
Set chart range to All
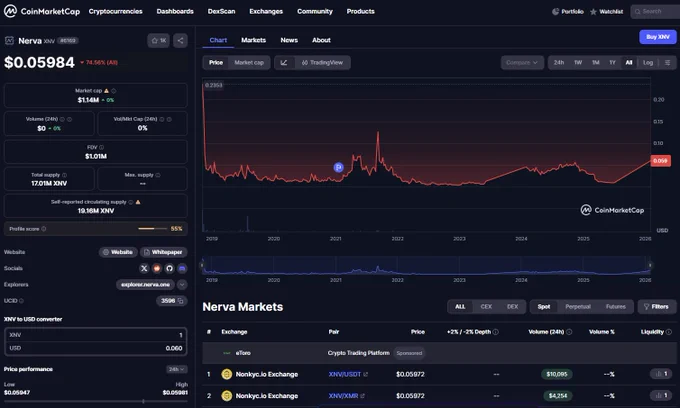(x=629, y=62)
